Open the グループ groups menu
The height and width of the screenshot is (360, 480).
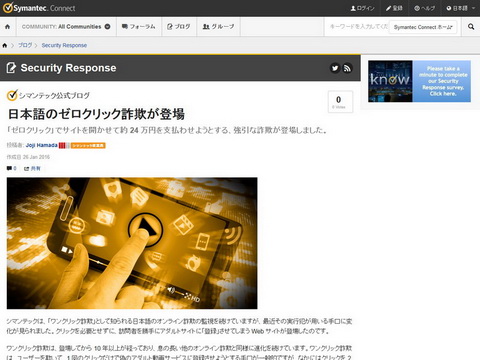pos(219,27)
